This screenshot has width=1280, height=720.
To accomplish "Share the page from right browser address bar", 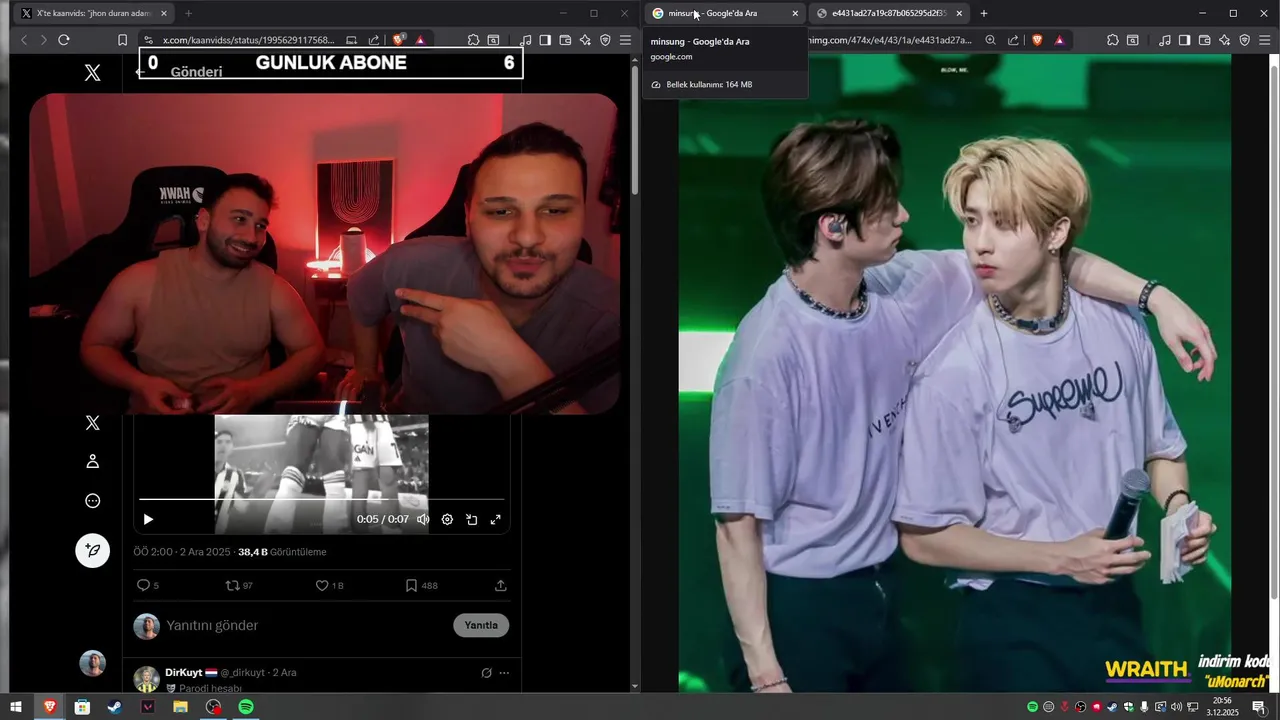I will [x=1013, y=40].
